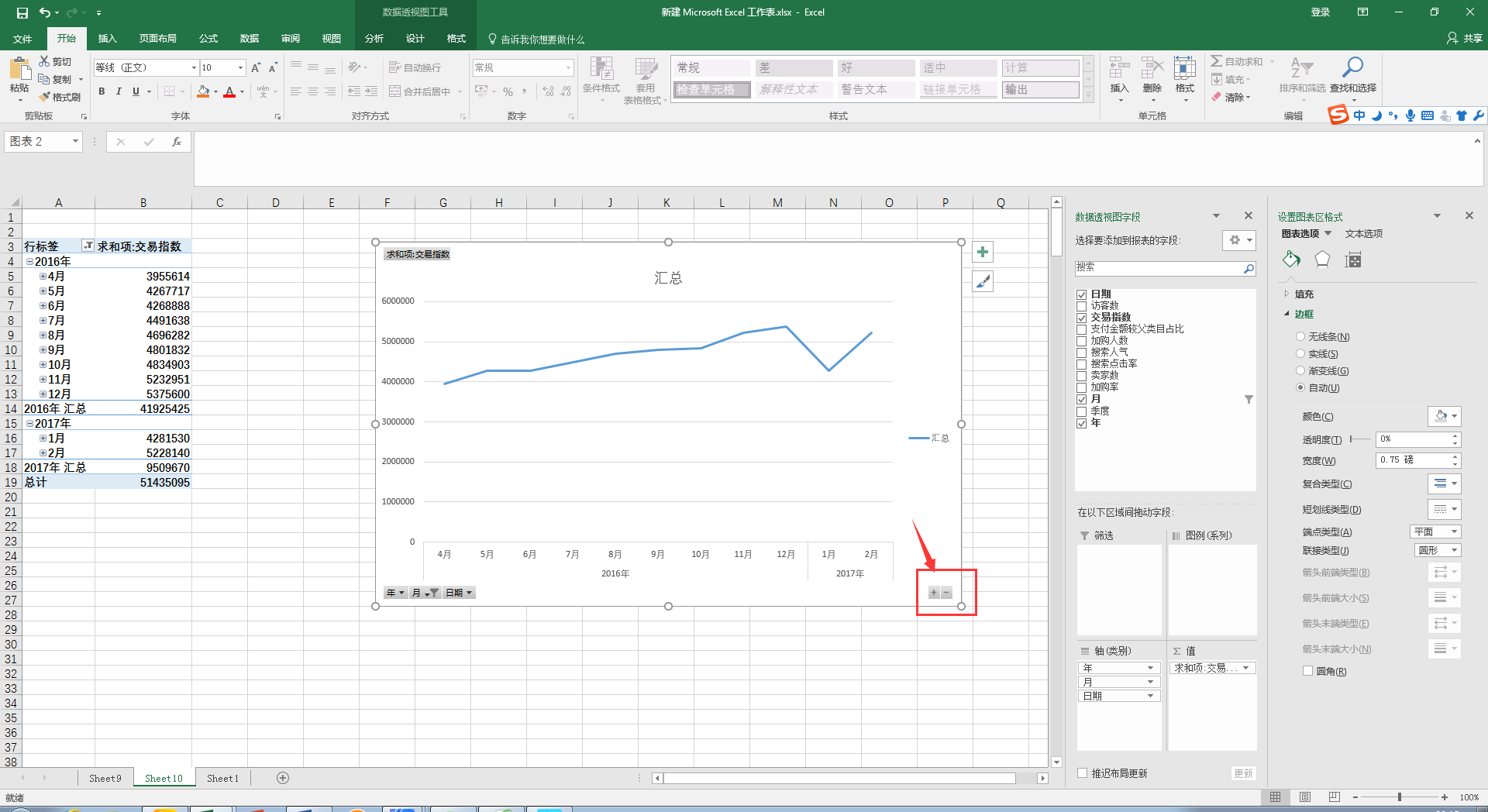Select the 实线 border radio button

pyautogui.click(x=1300, y=354)
